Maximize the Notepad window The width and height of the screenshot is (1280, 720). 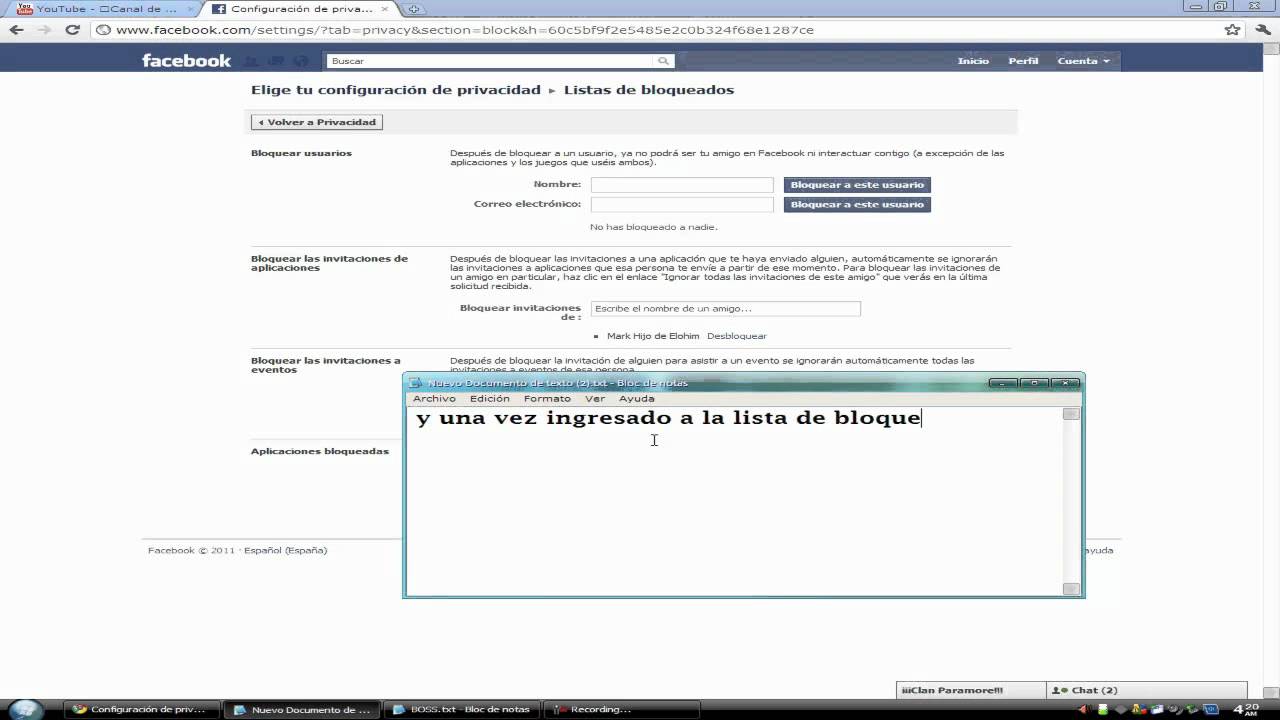[1034, 383]
